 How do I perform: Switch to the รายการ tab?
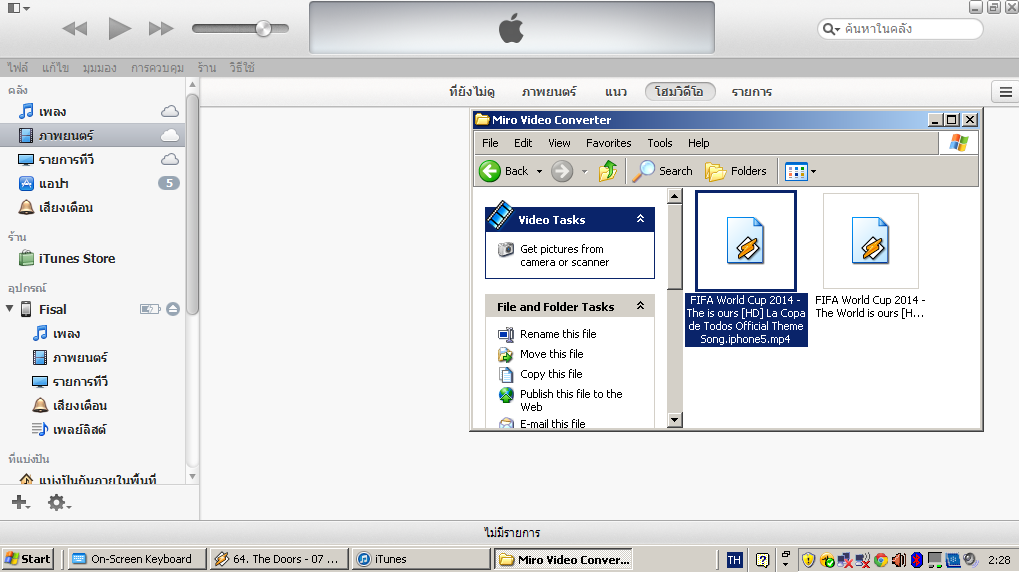tap(752, 92)
